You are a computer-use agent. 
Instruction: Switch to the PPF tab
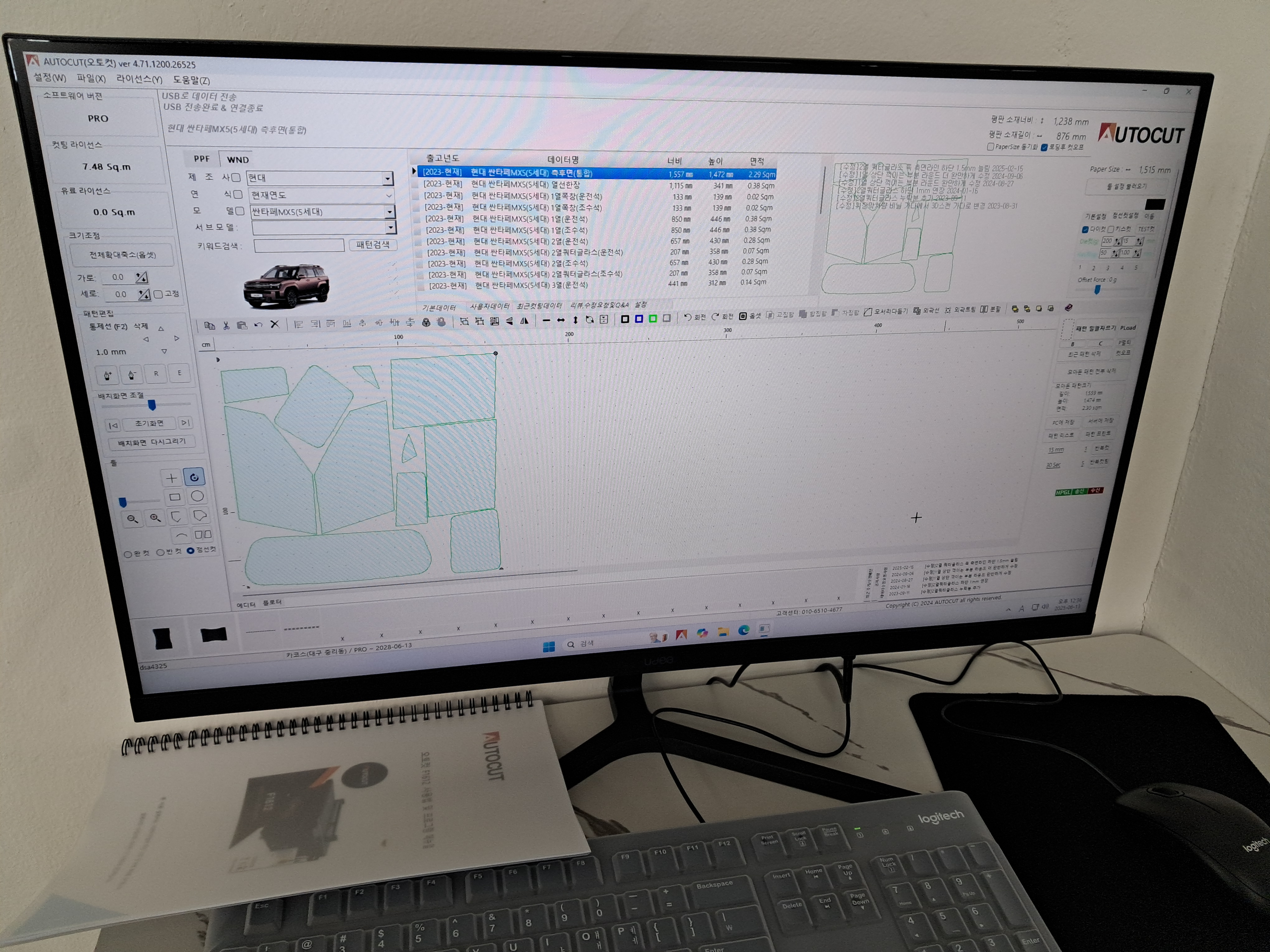click(x=201, y=159)
